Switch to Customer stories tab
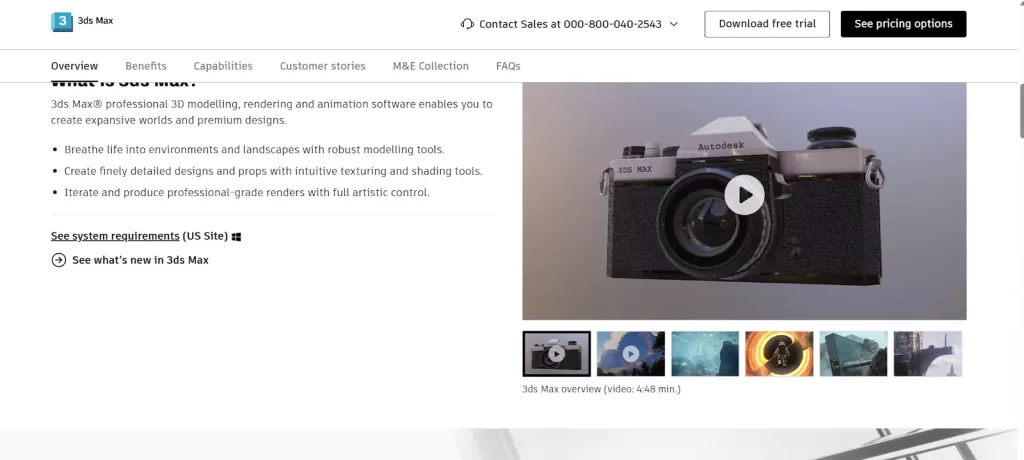This screenshot has height=460, width=1024. (323, 66)
